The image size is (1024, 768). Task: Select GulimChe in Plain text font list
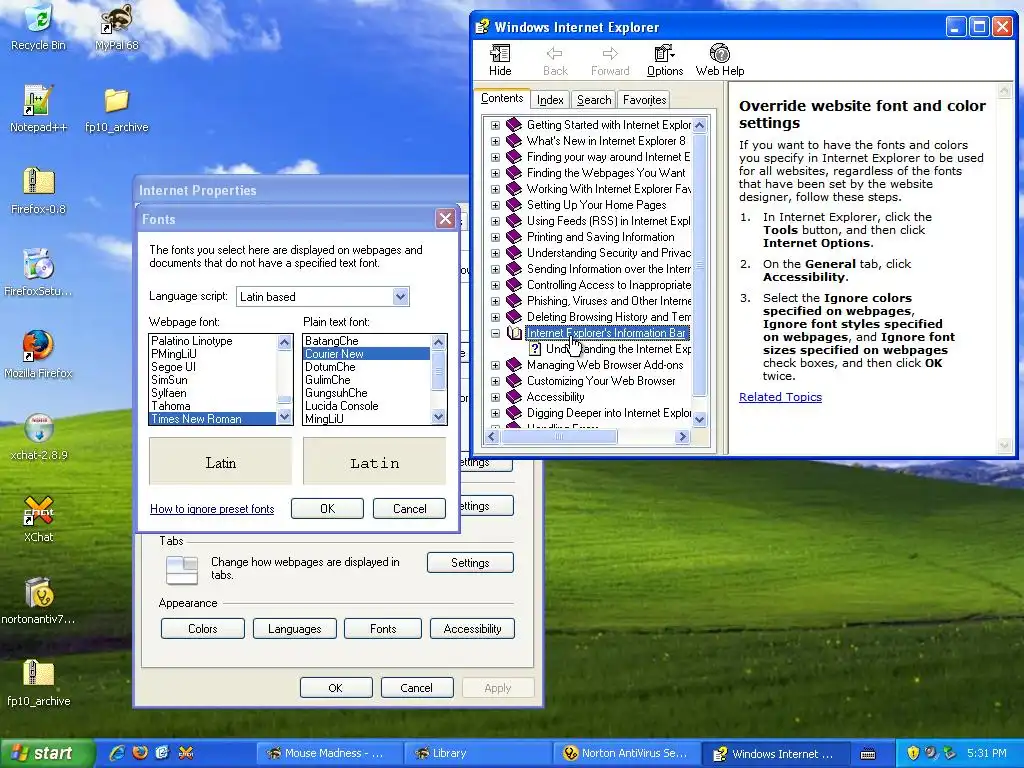tap(366, 379)
